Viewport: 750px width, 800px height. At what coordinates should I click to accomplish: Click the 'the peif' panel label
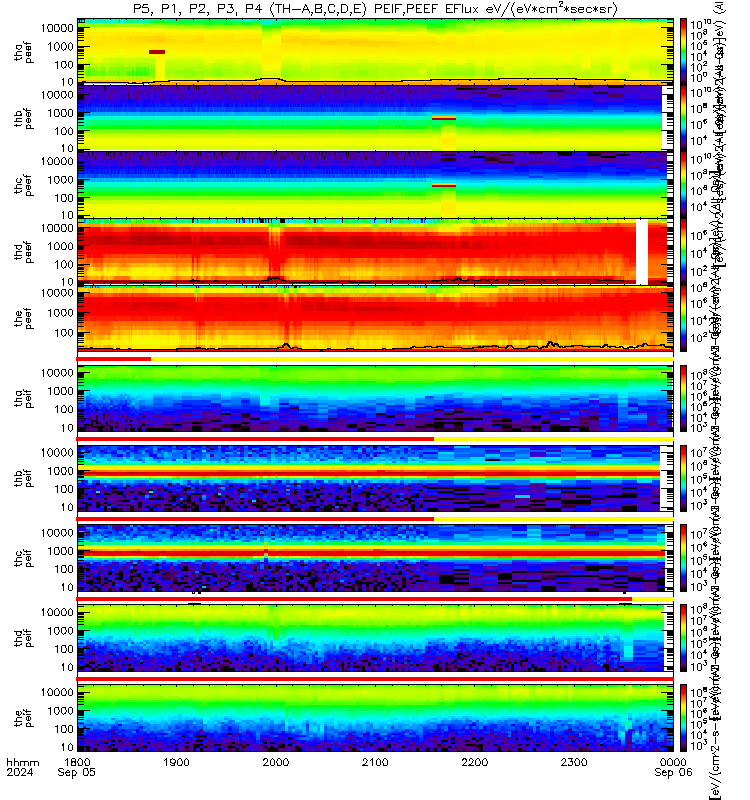point(23,718)
